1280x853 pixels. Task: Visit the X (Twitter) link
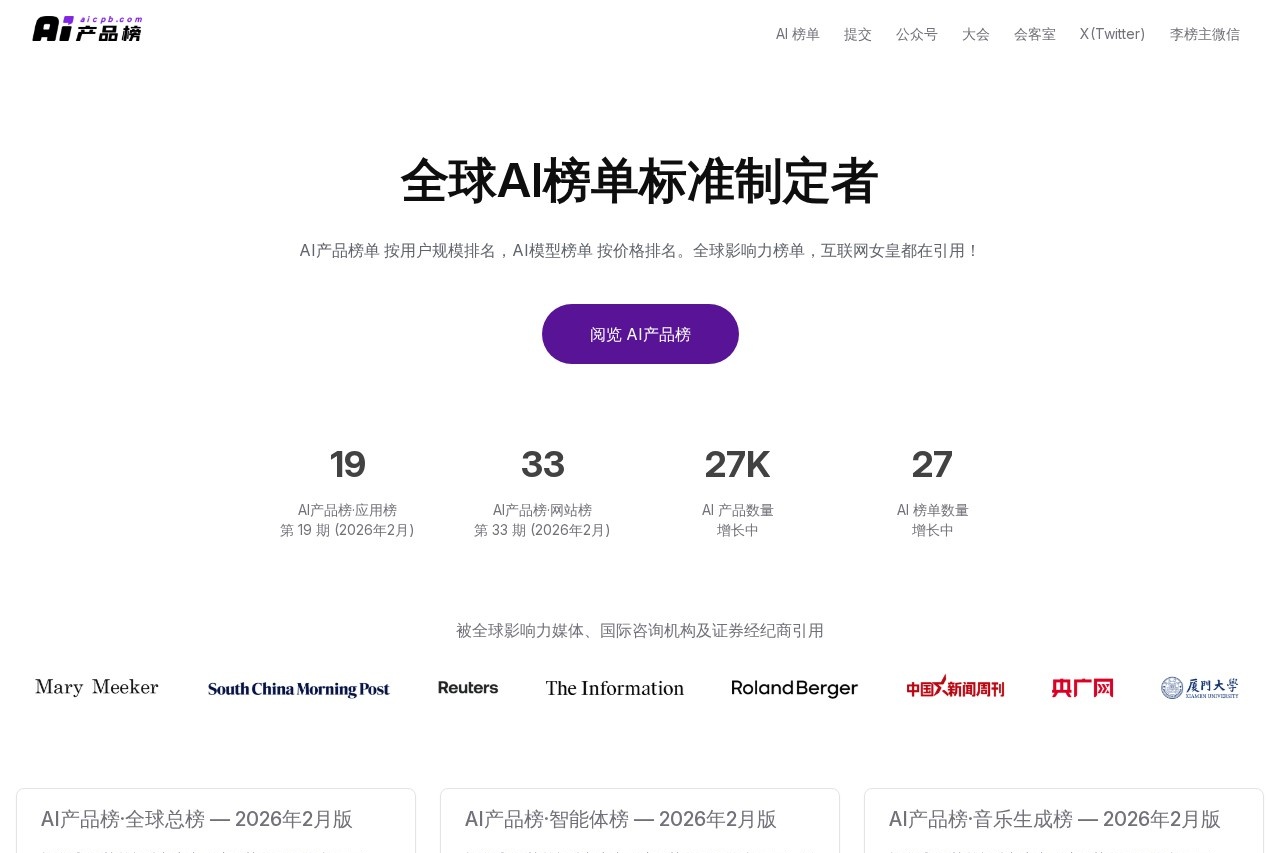(x=1112, y=34)
